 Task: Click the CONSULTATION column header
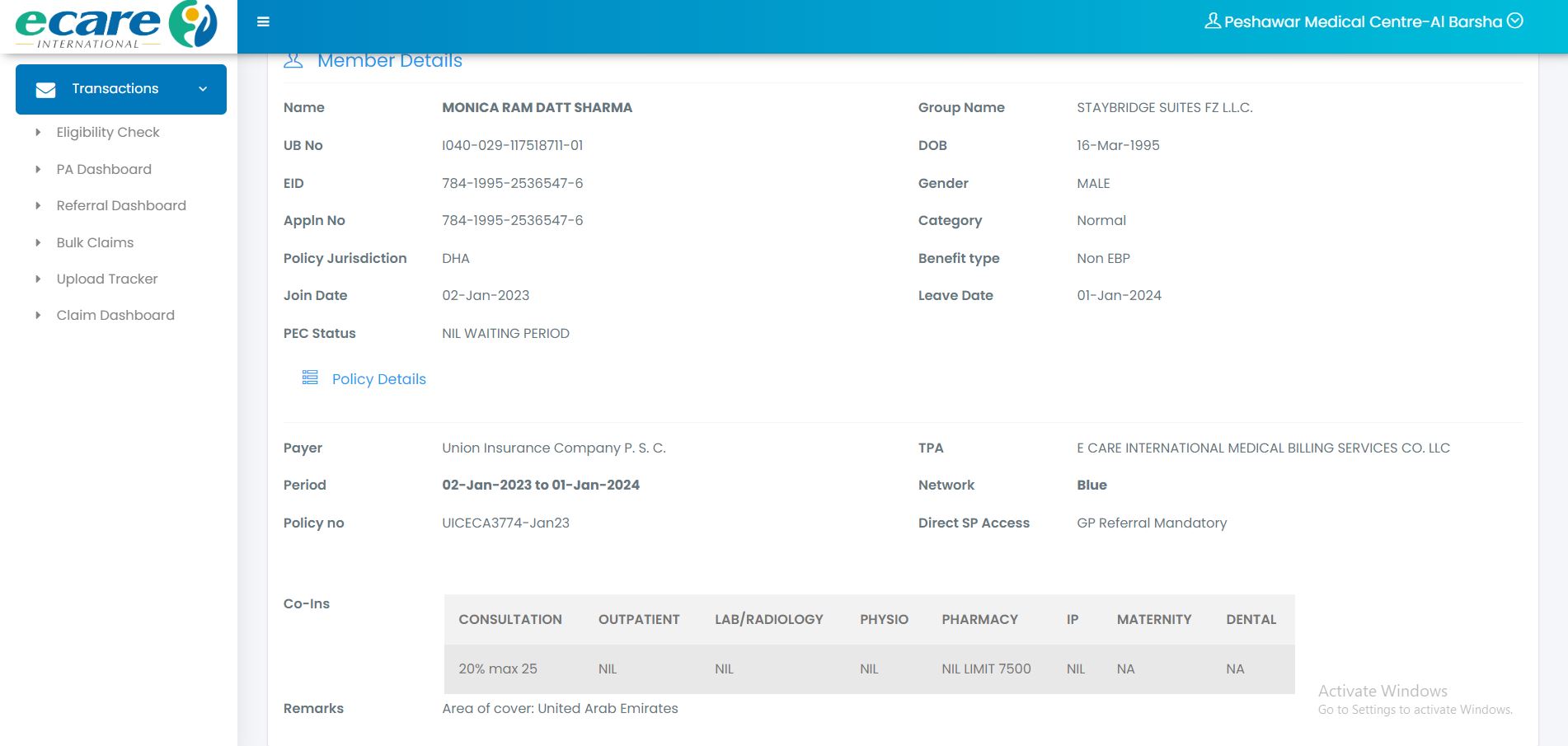coord(509,620)
